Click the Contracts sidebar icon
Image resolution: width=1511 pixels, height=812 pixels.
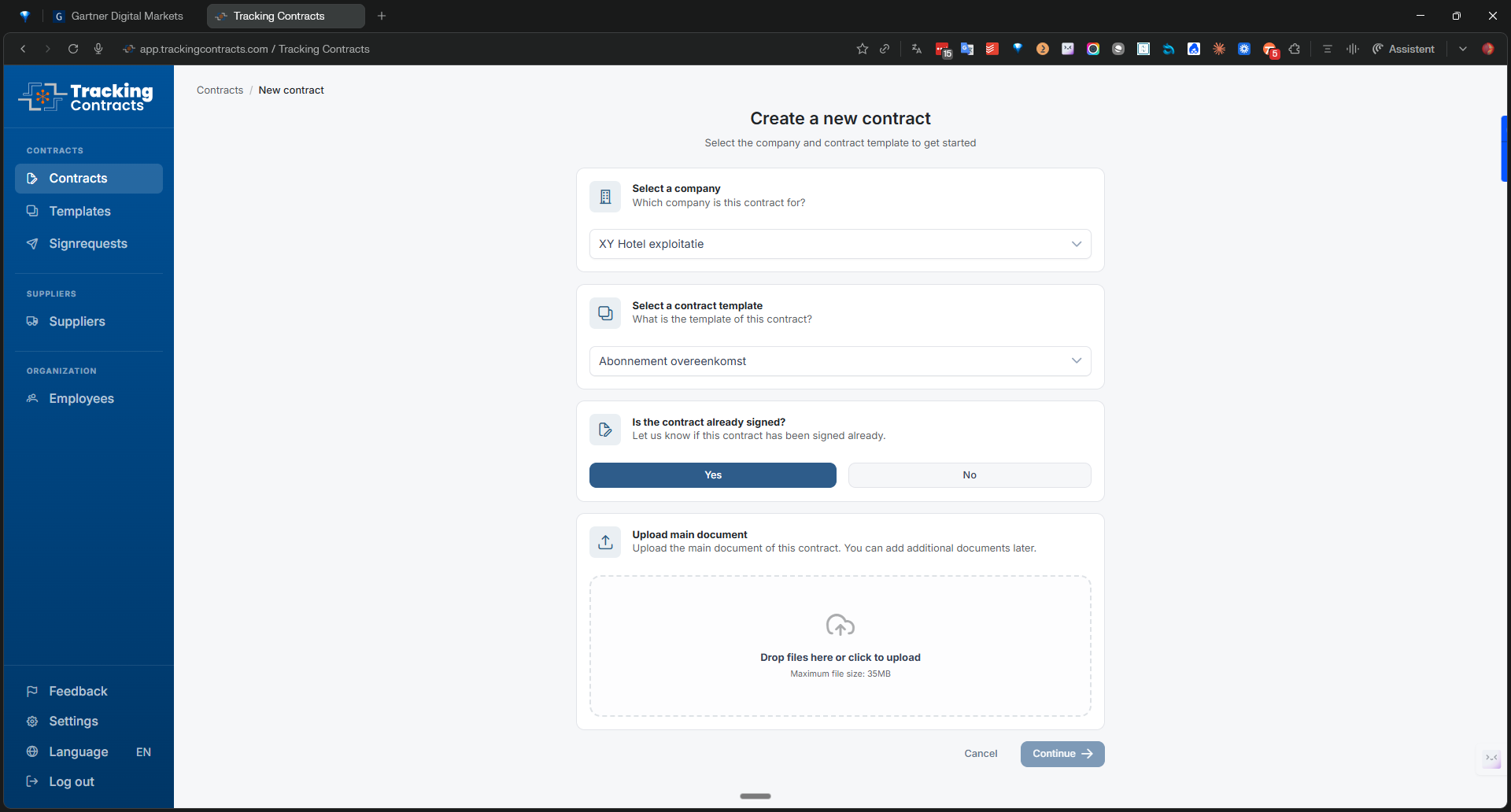click(32, 179)
